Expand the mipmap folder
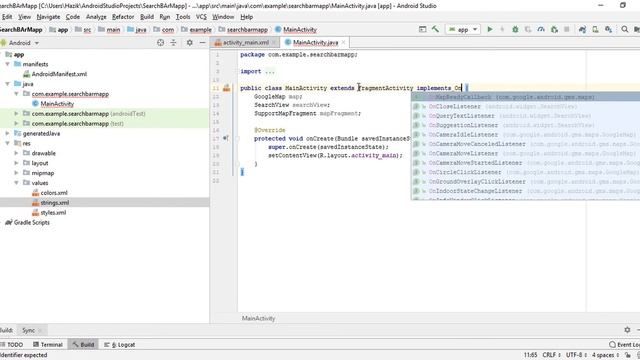The height and width of the screenshot is (360, 640). [x=16, y=173]
